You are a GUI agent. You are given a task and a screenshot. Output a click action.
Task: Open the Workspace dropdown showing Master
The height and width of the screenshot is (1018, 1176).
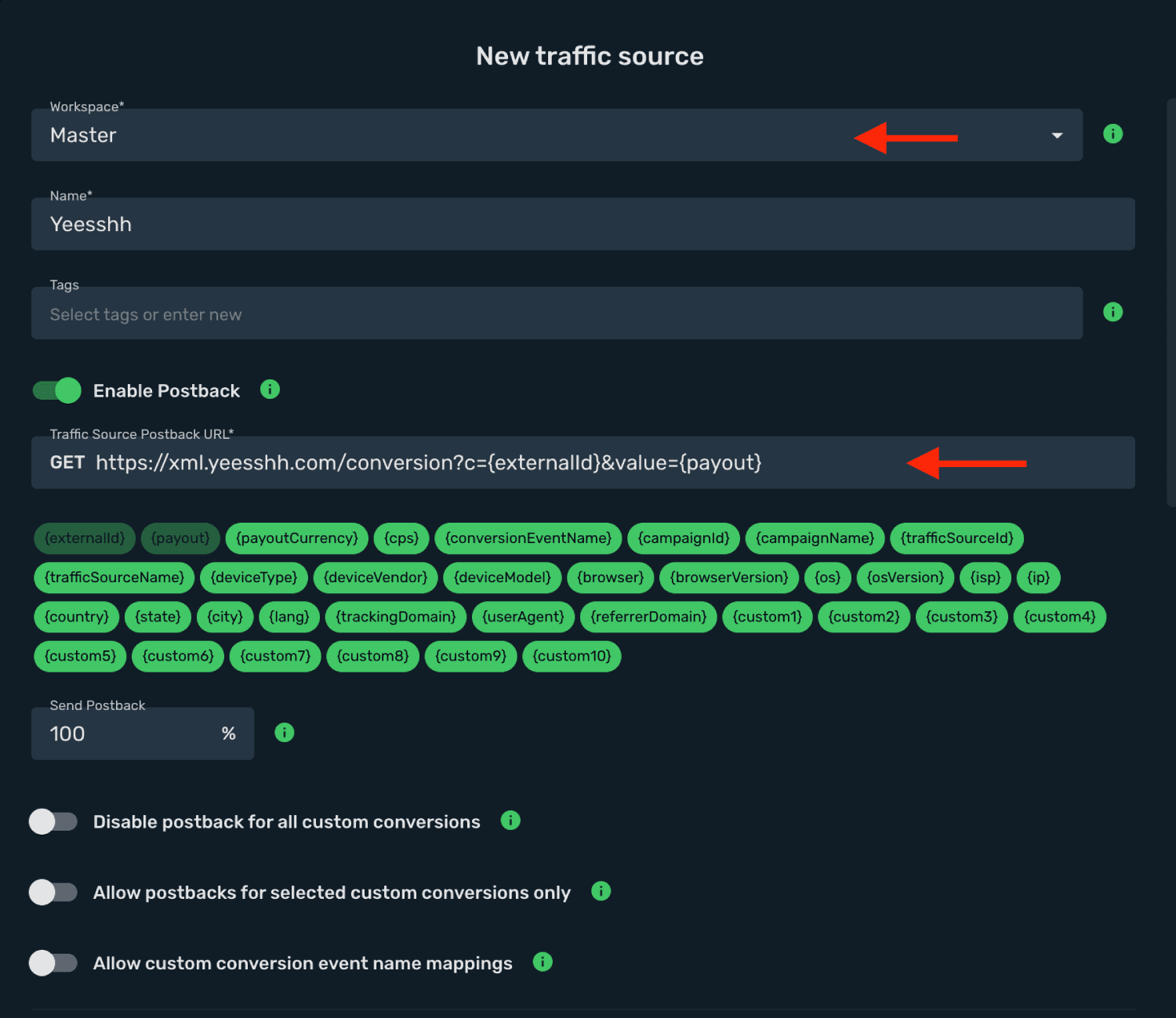coord(557,135)
